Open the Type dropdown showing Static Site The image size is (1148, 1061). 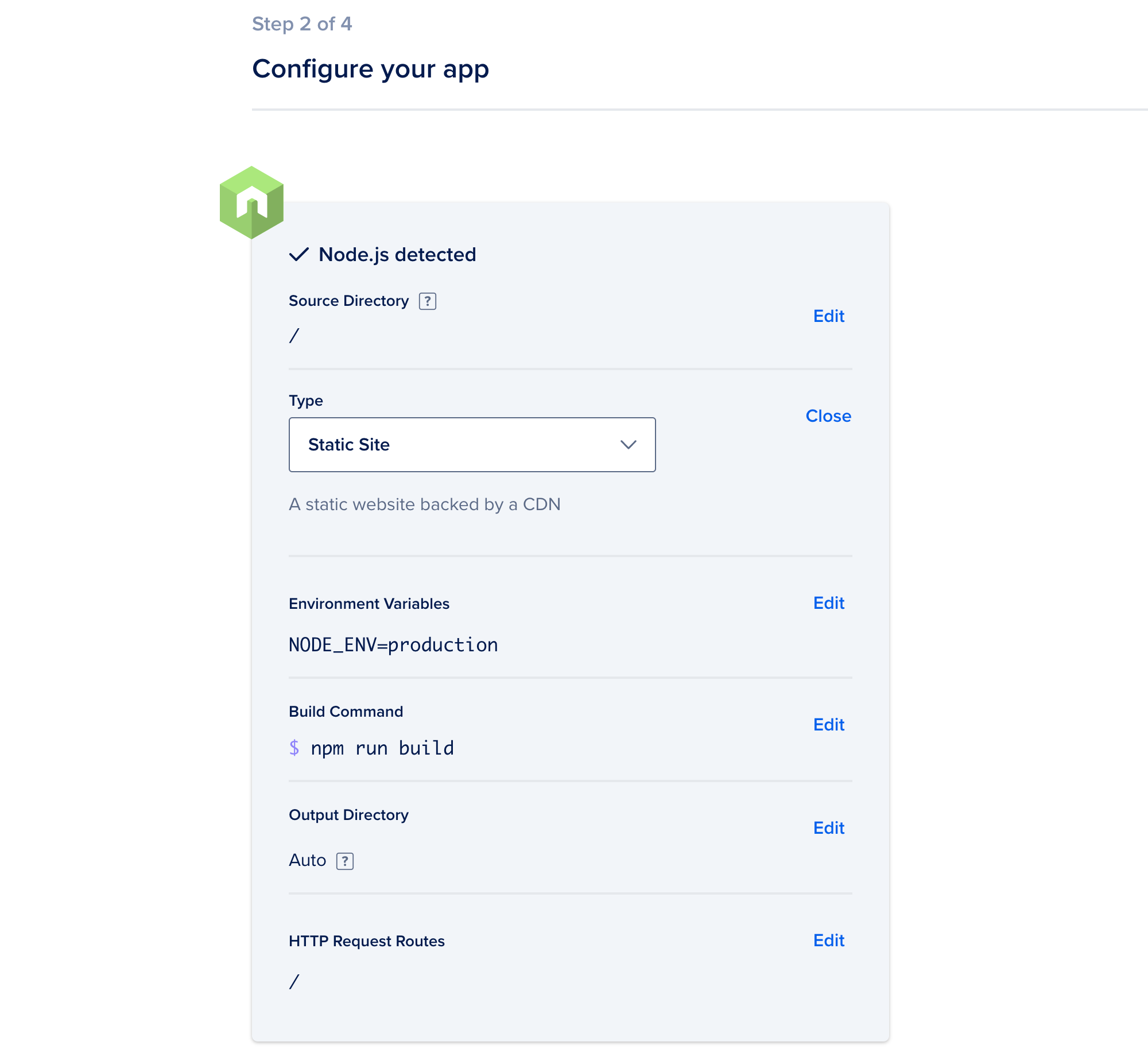pos(471,444)
